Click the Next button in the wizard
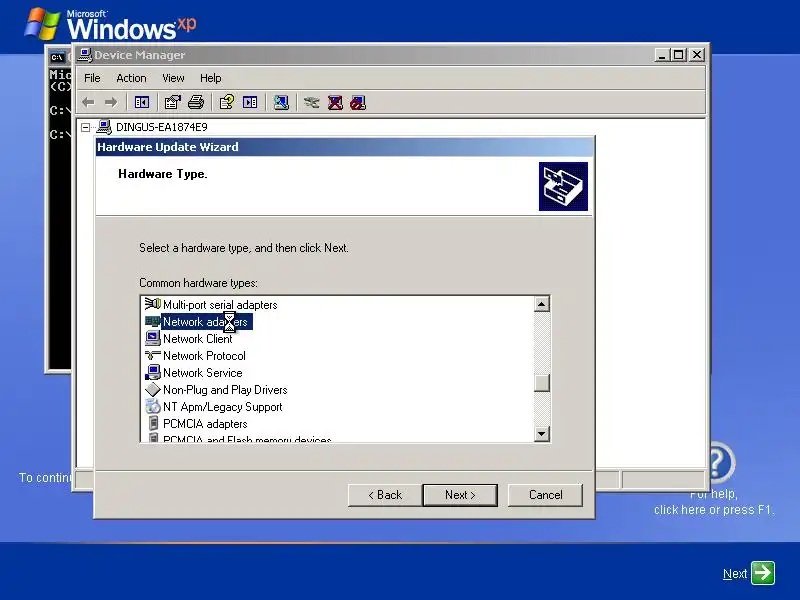 [460, 495]
